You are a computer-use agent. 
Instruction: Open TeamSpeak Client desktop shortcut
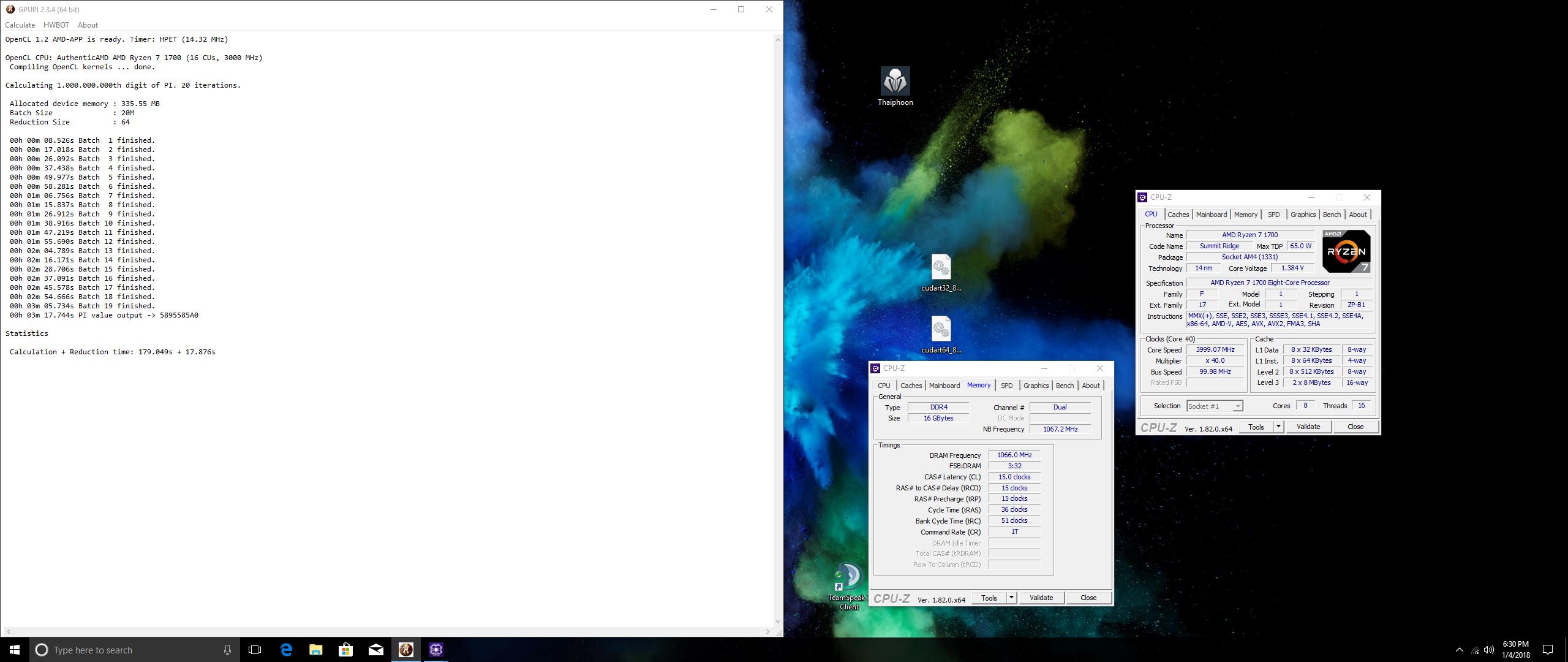click(x=848, y=587)
